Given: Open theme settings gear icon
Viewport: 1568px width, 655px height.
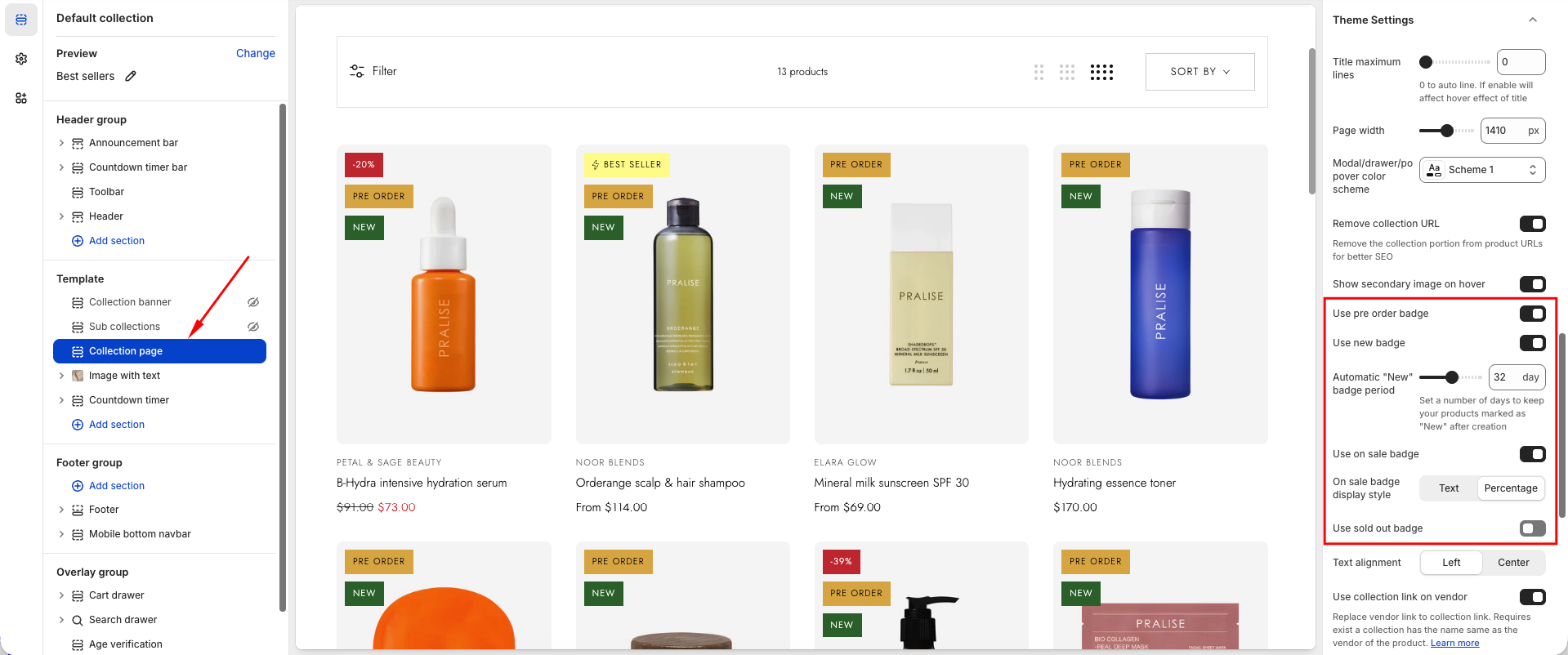Looking at the screenshot, I should point(21,59).
